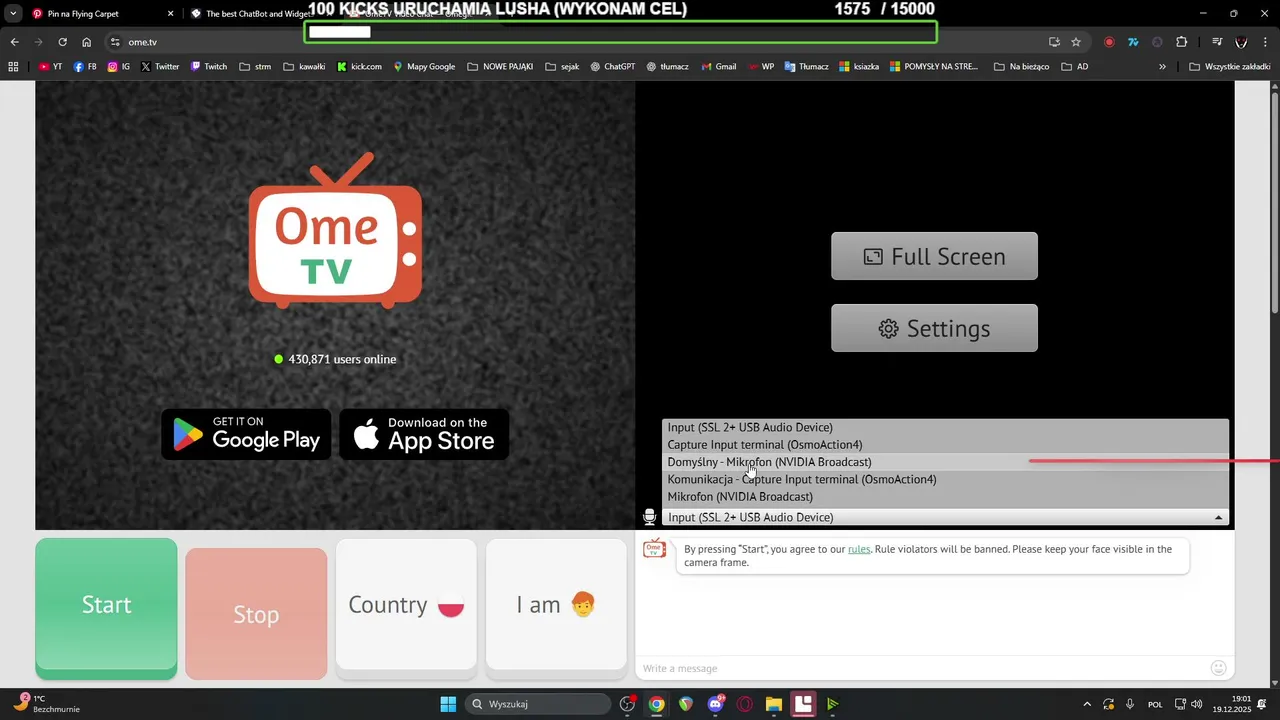Open the "I am" gender selector
The image size is (1280, 720).
[x=556, y=605]
